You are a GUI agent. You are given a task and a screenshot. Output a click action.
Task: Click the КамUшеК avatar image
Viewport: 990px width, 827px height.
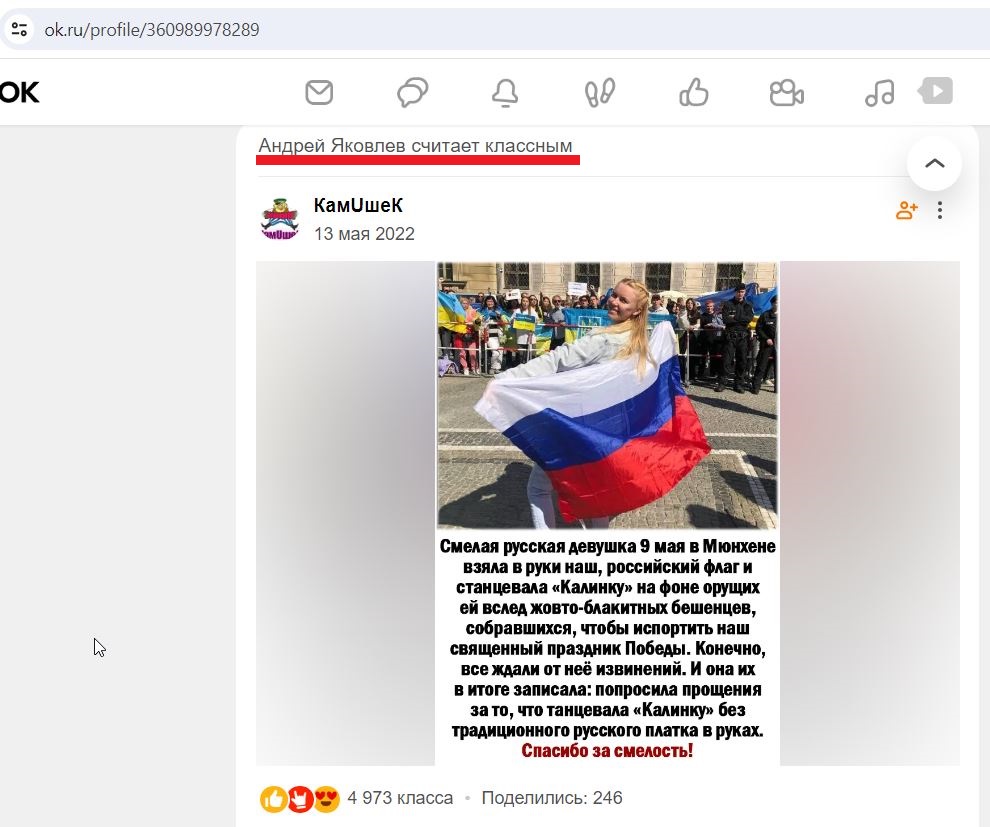point(280,218)
